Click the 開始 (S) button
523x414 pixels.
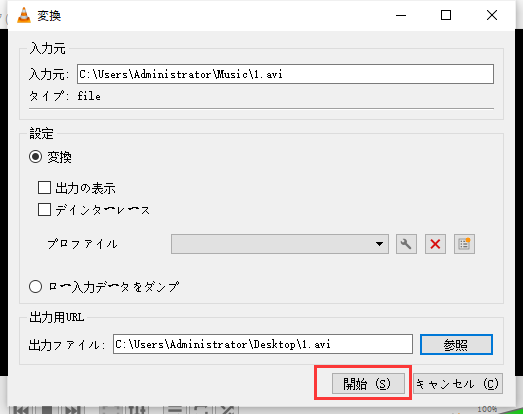point(368,384)
